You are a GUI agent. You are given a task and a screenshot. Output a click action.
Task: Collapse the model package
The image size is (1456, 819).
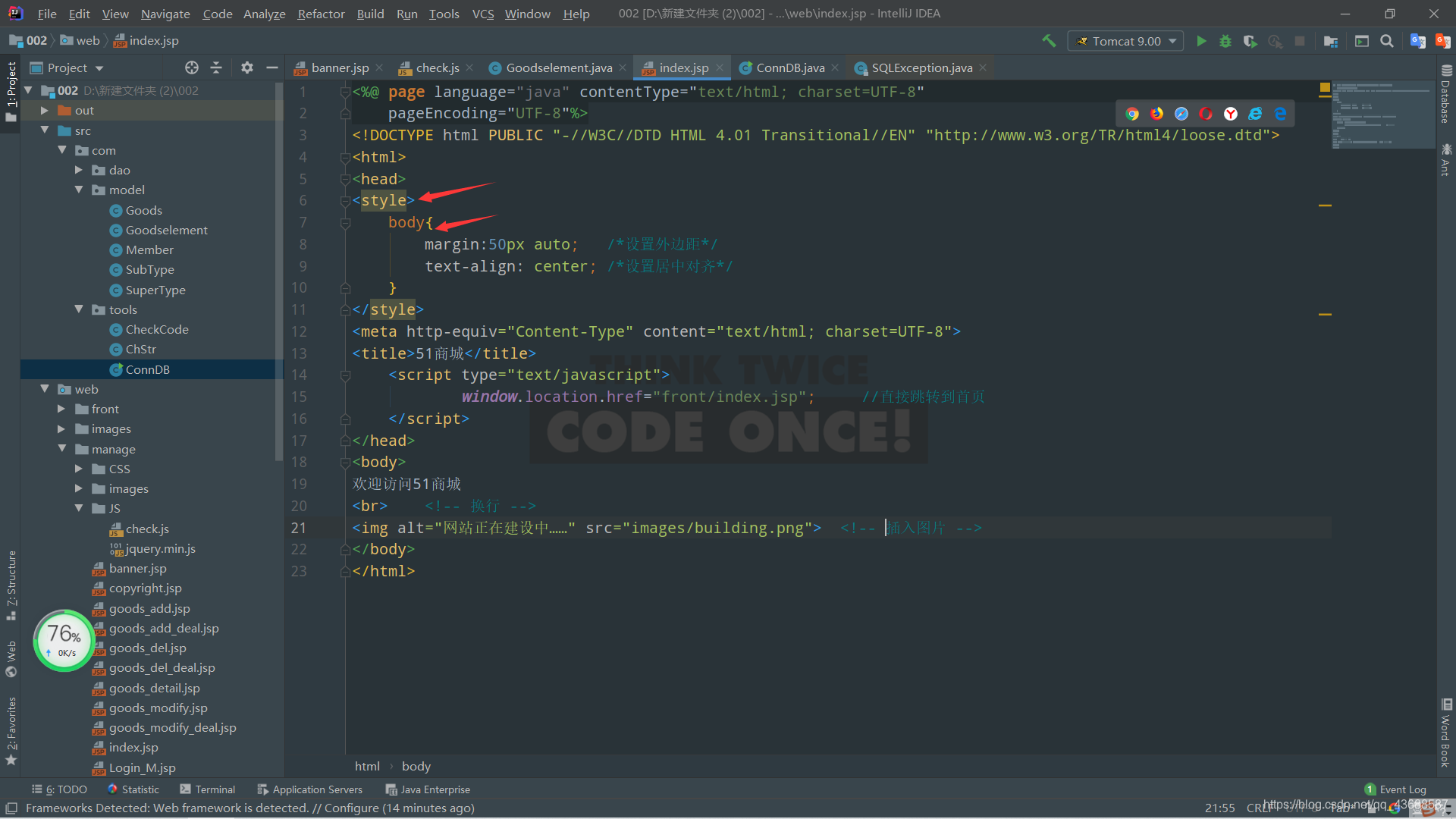[79, 190]
